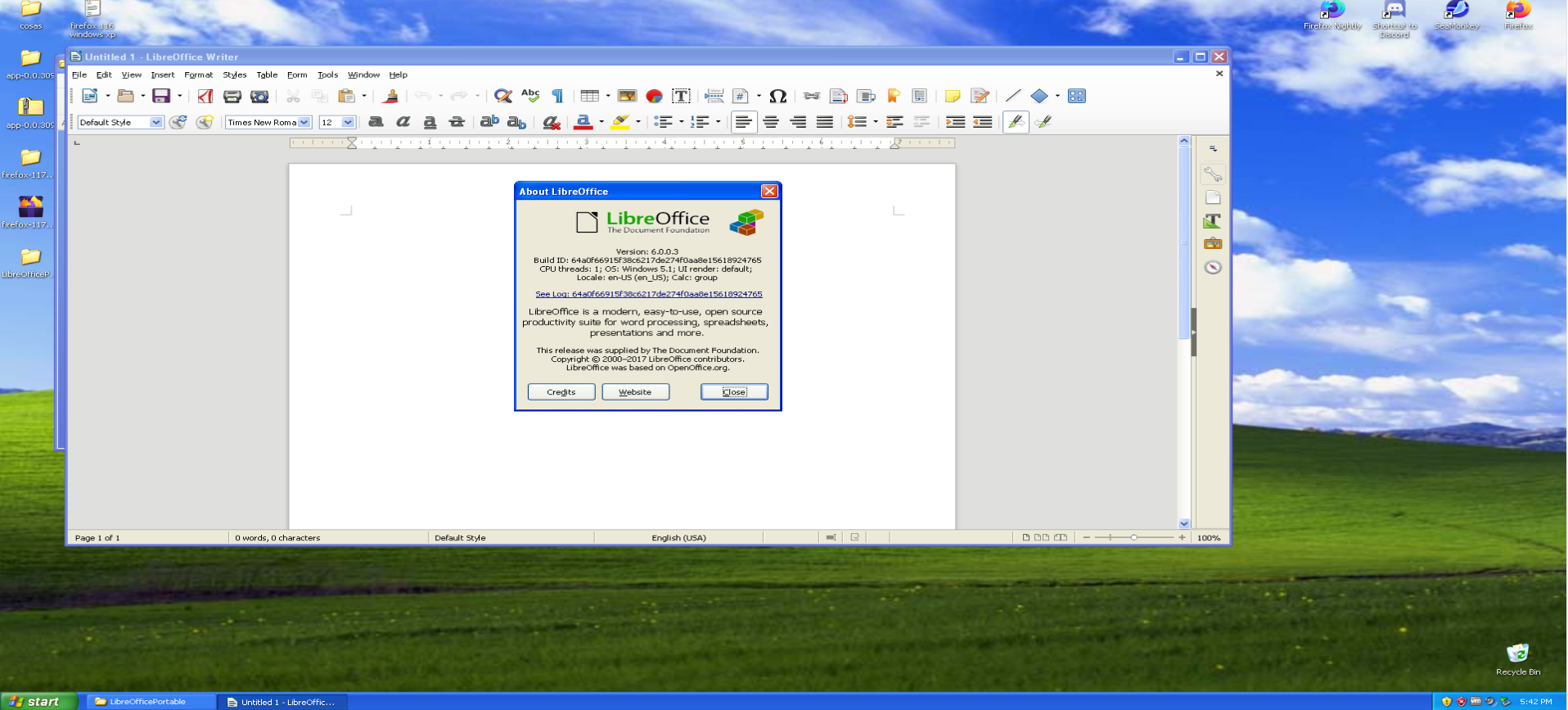This screenshot has height=710, width=1568.
Task: Open the See Log build link
Action: (x=648, y=294)
